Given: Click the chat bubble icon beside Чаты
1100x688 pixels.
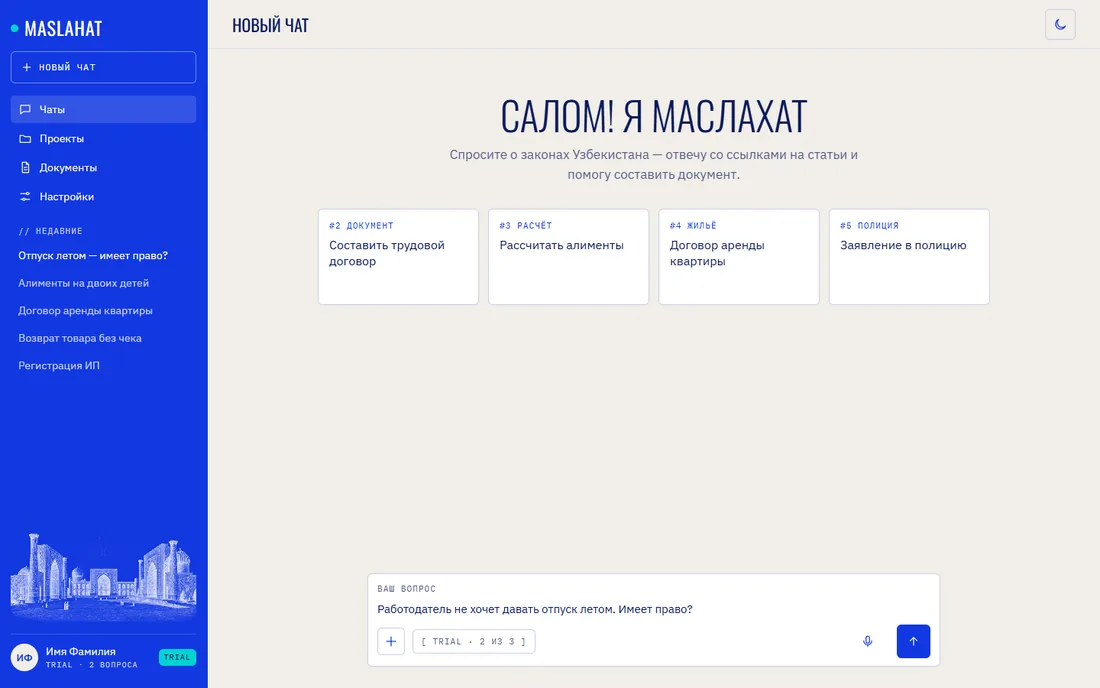Looking at the screenshot, I should coord(25,109).
